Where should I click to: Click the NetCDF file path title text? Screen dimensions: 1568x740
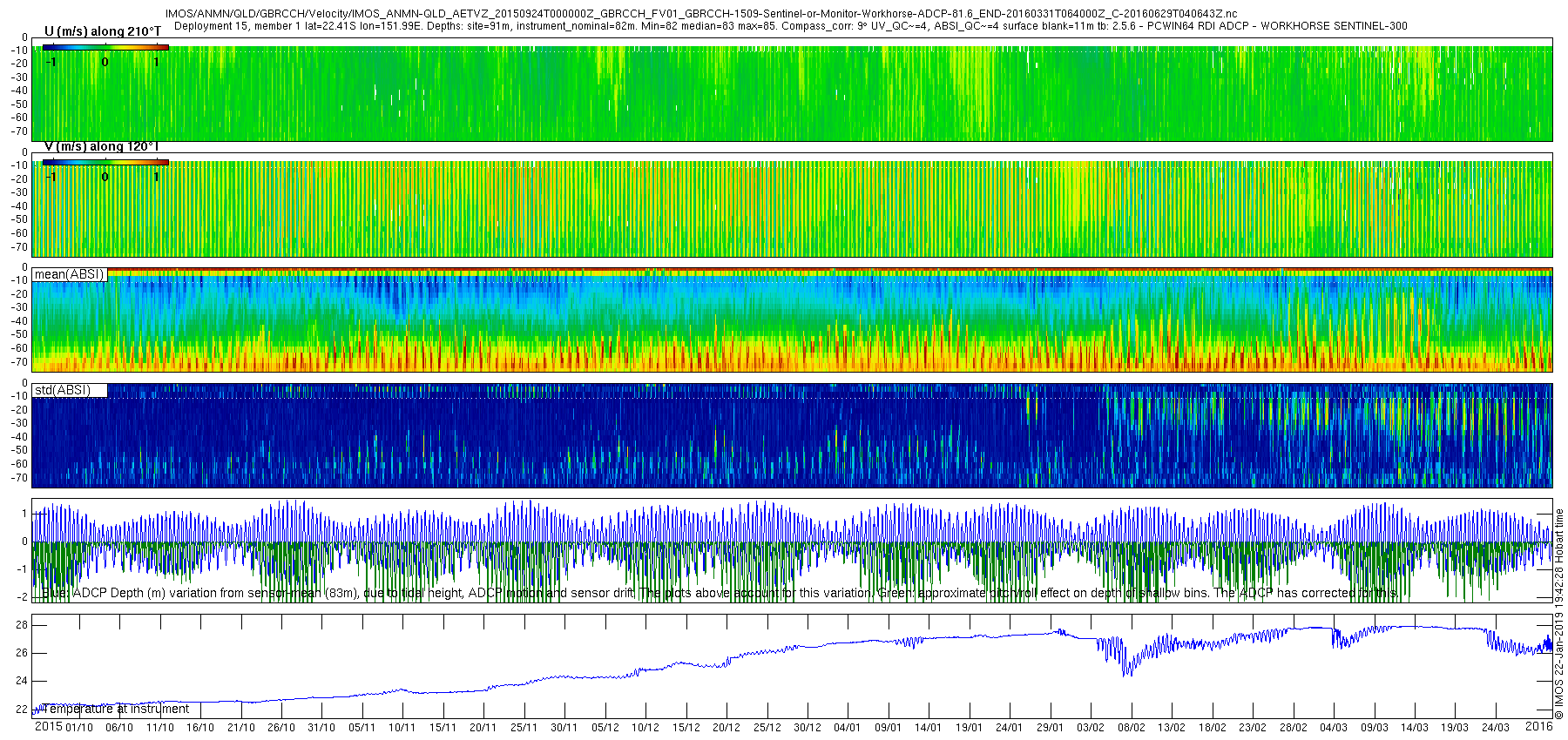coord(701,15)
